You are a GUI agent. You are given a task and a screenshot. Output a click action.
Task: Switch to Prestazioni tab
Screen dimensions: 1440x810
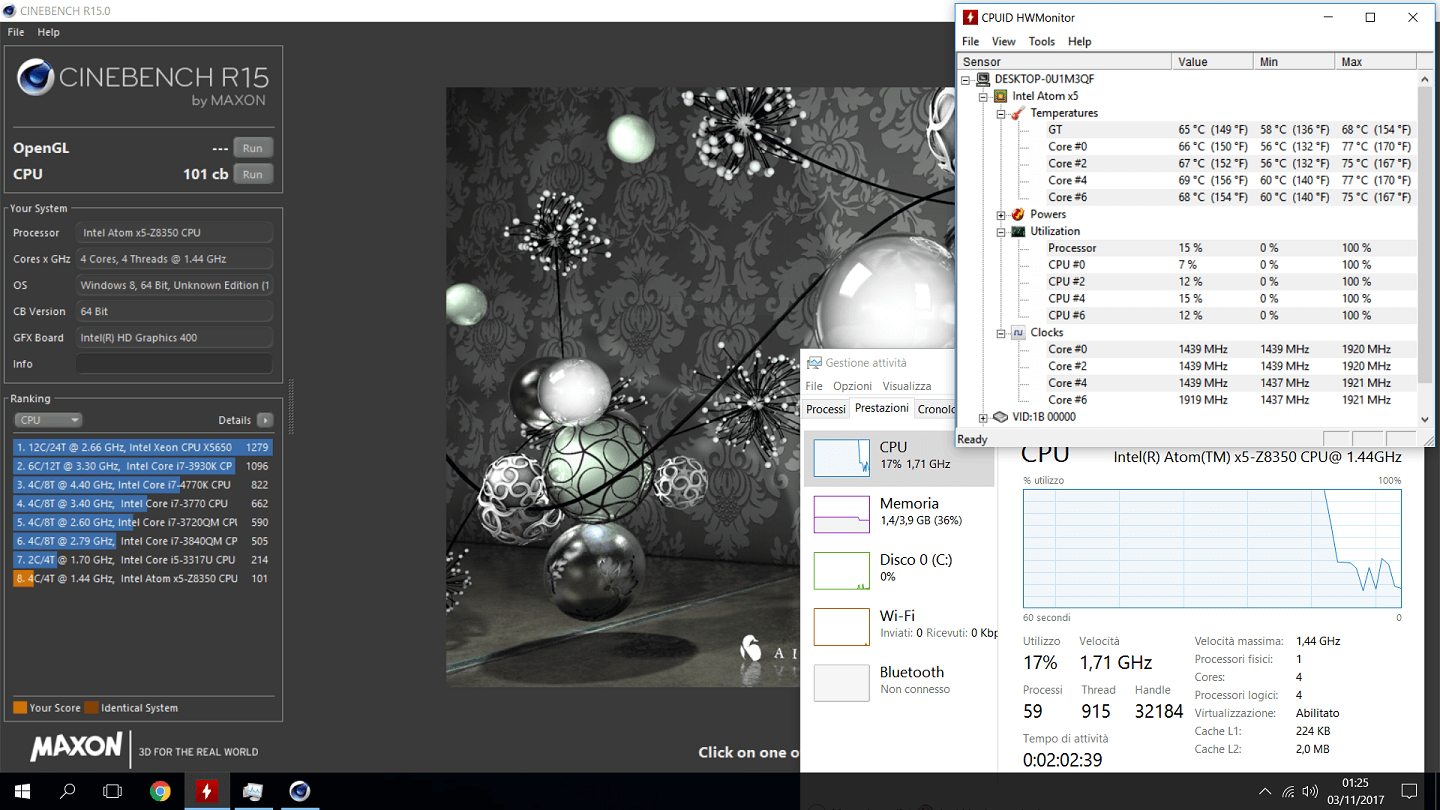[x=882, y=408]
